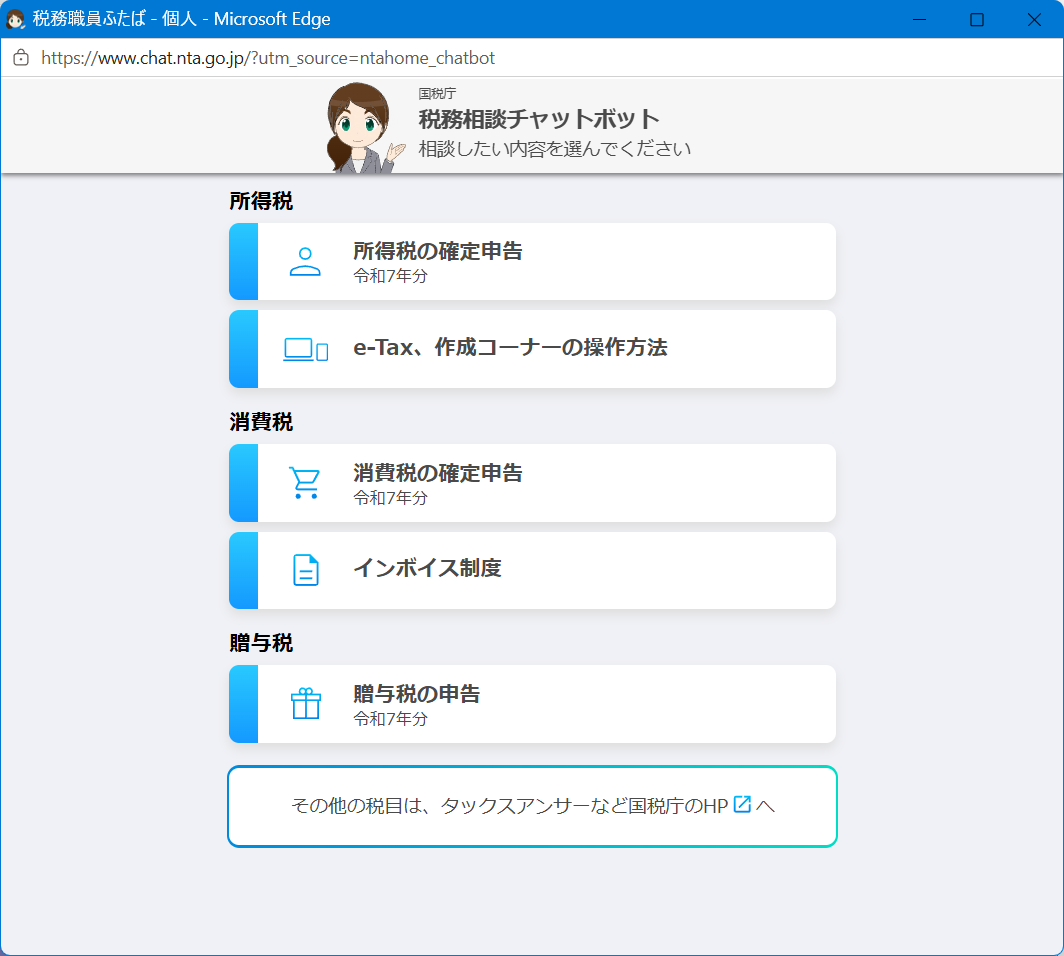Click the 税務相談チャットボット title
This screenshot has height=956, width=1064.
pos(539,119)
